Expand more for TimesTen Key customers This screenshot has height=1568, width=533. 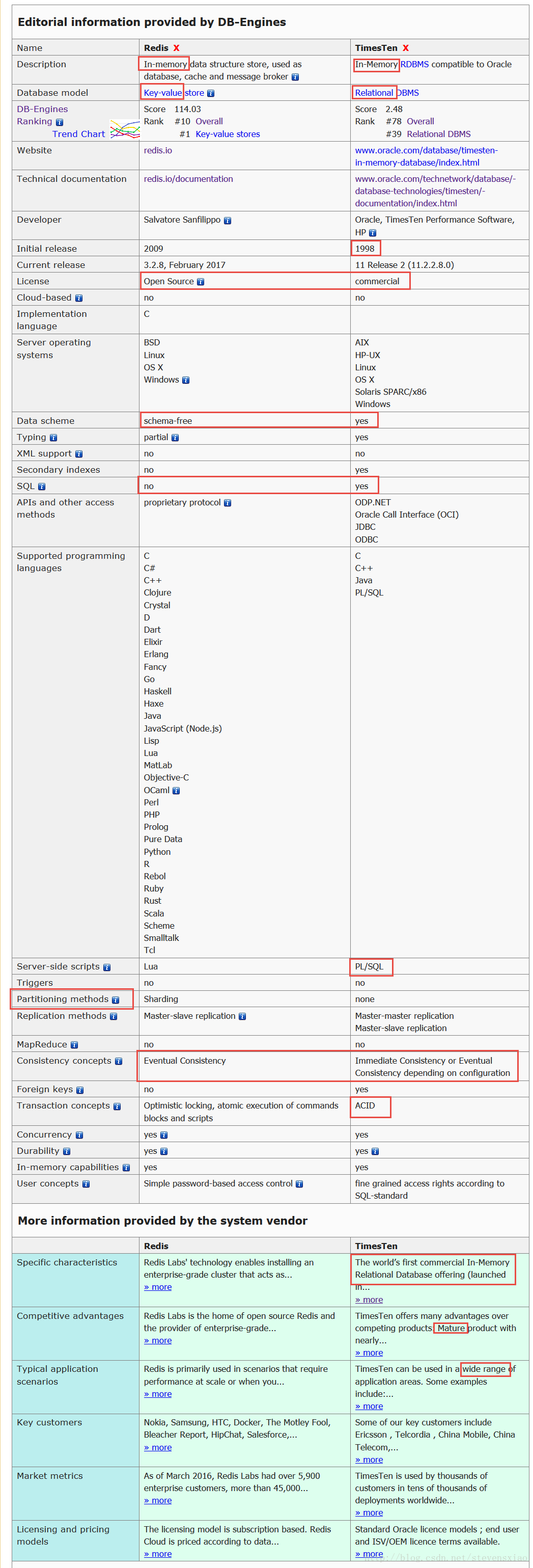point(369,1459)
